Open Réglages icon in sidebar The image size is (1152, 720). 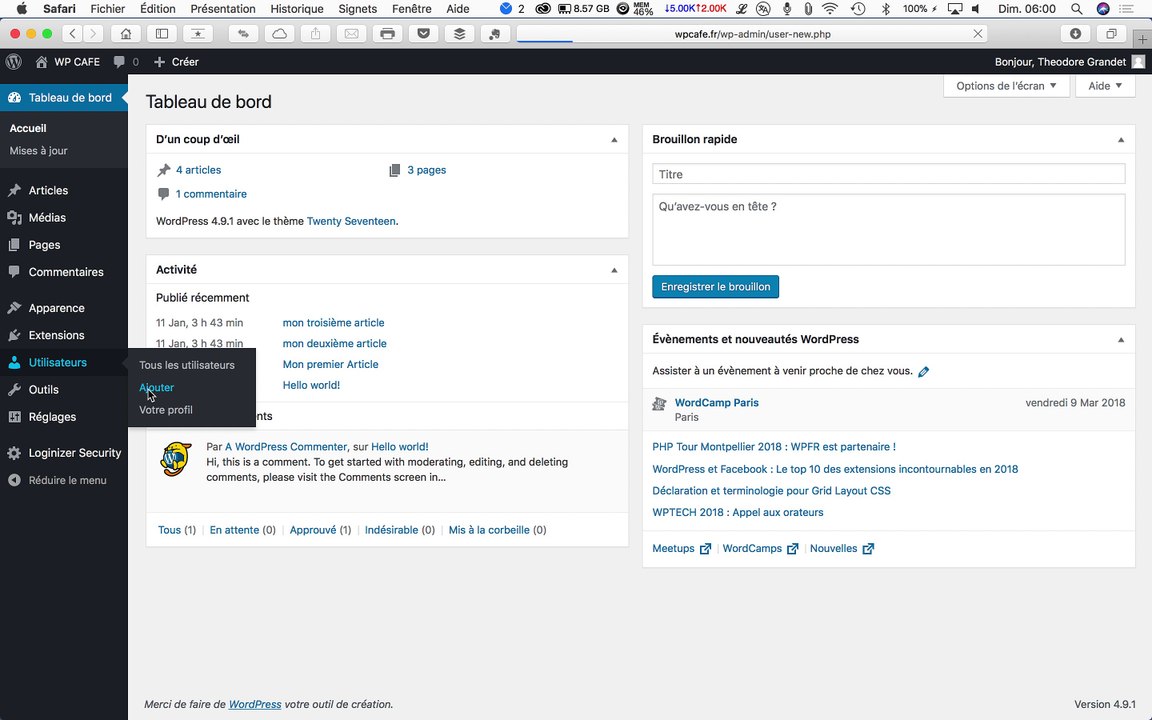[x=14, y=417]
